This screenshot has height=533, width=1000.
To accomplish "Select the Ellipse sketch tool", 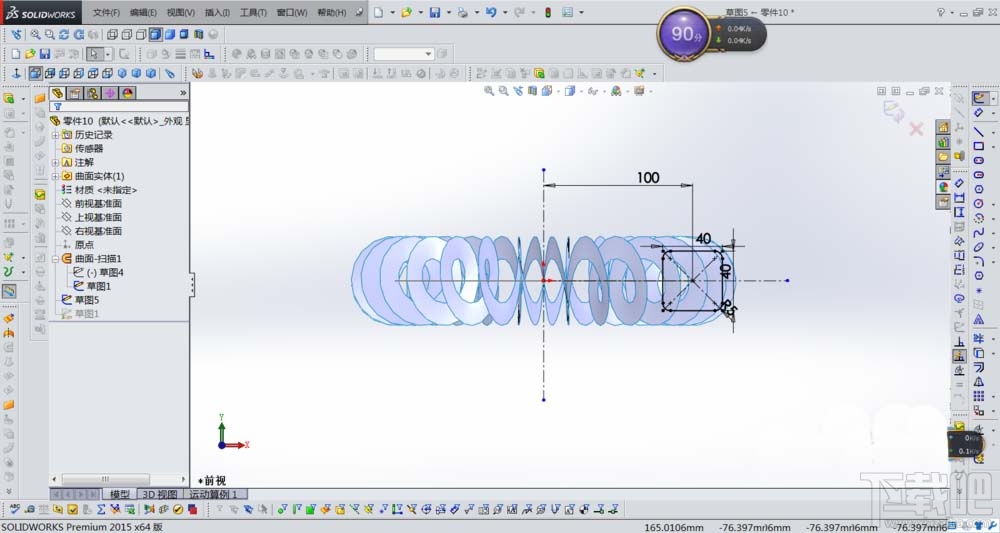I will point(979,247).
